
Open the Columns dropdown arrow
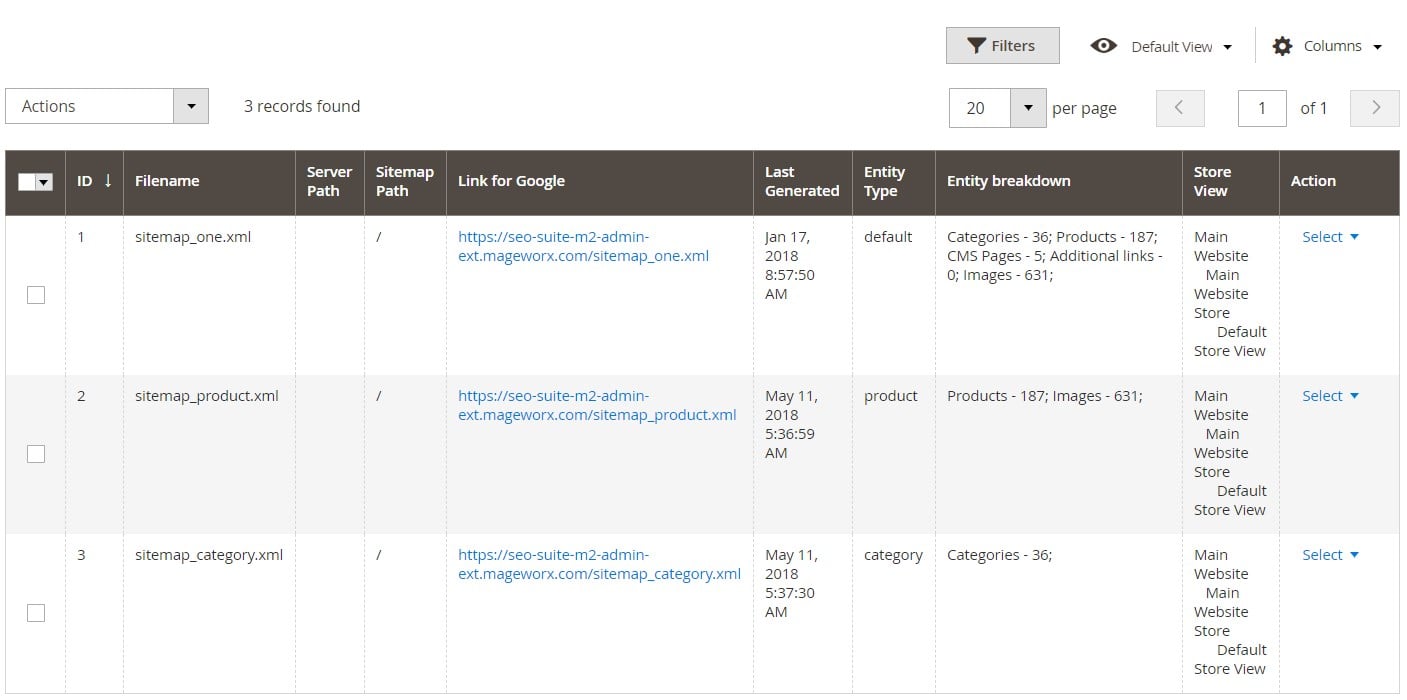click(1377, 47)
